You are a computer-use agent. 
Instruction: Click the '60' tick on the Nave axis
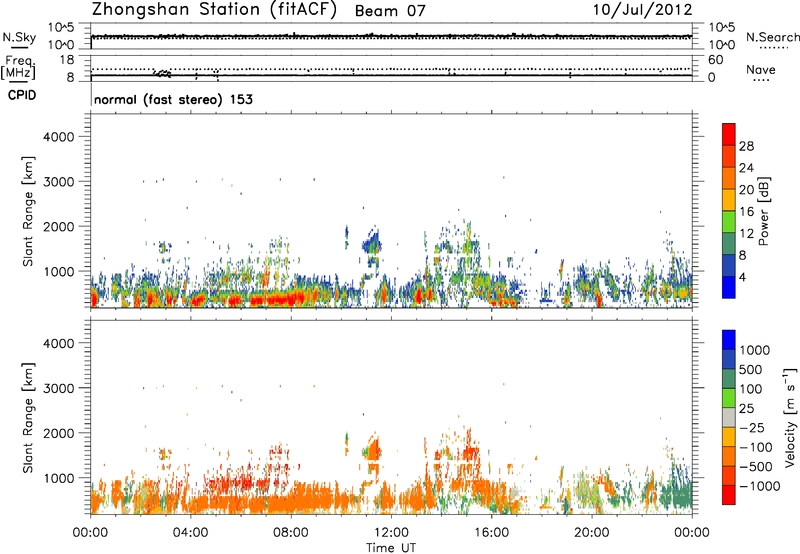716,60
